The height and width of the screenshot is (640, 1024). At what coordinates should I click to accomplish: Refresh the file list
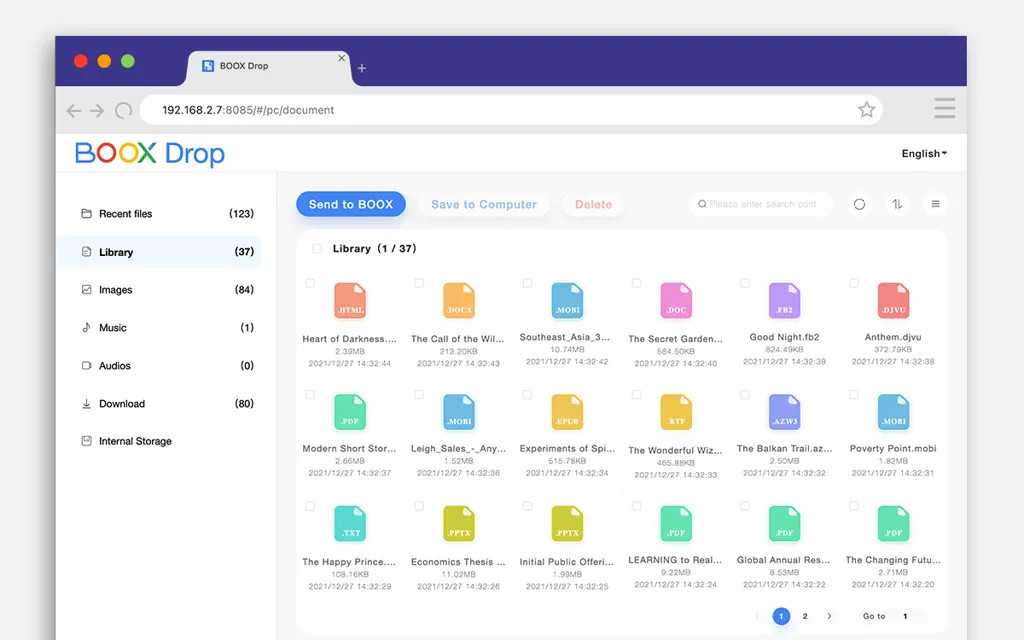[859, 204]
